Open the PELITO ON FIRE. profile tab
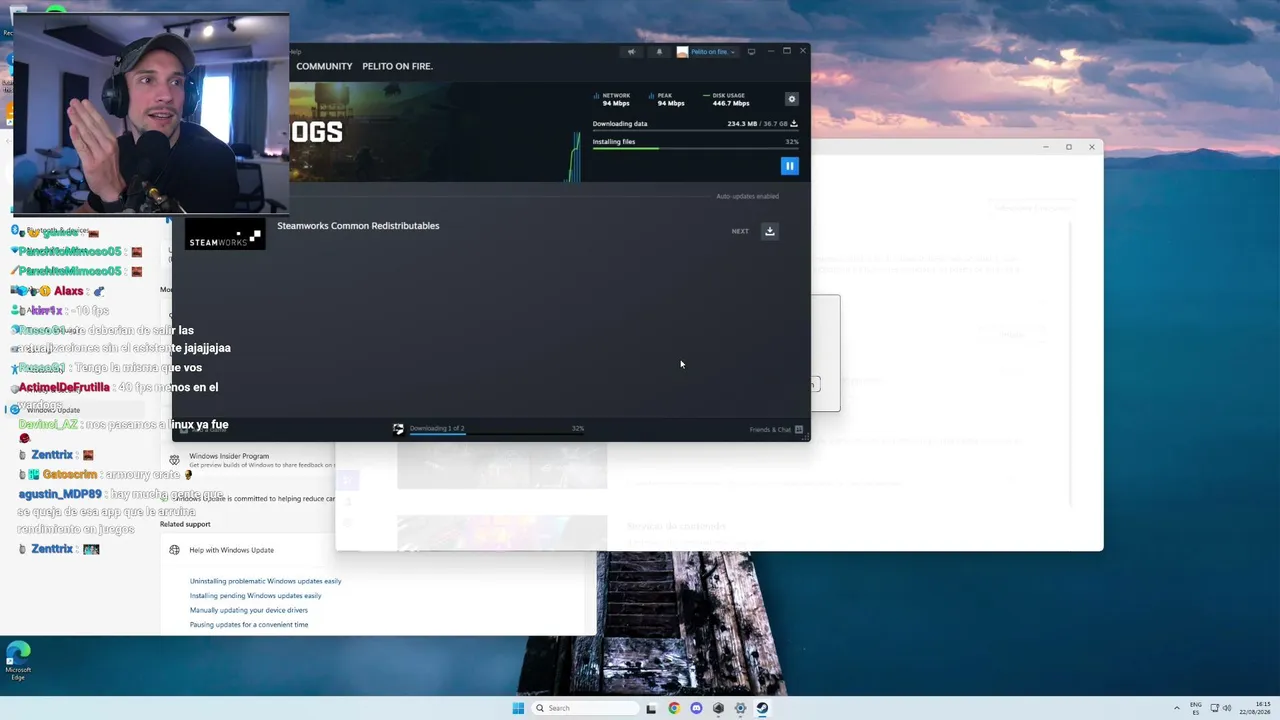This screenshot has width=1280, height=720. pos(397,66)
